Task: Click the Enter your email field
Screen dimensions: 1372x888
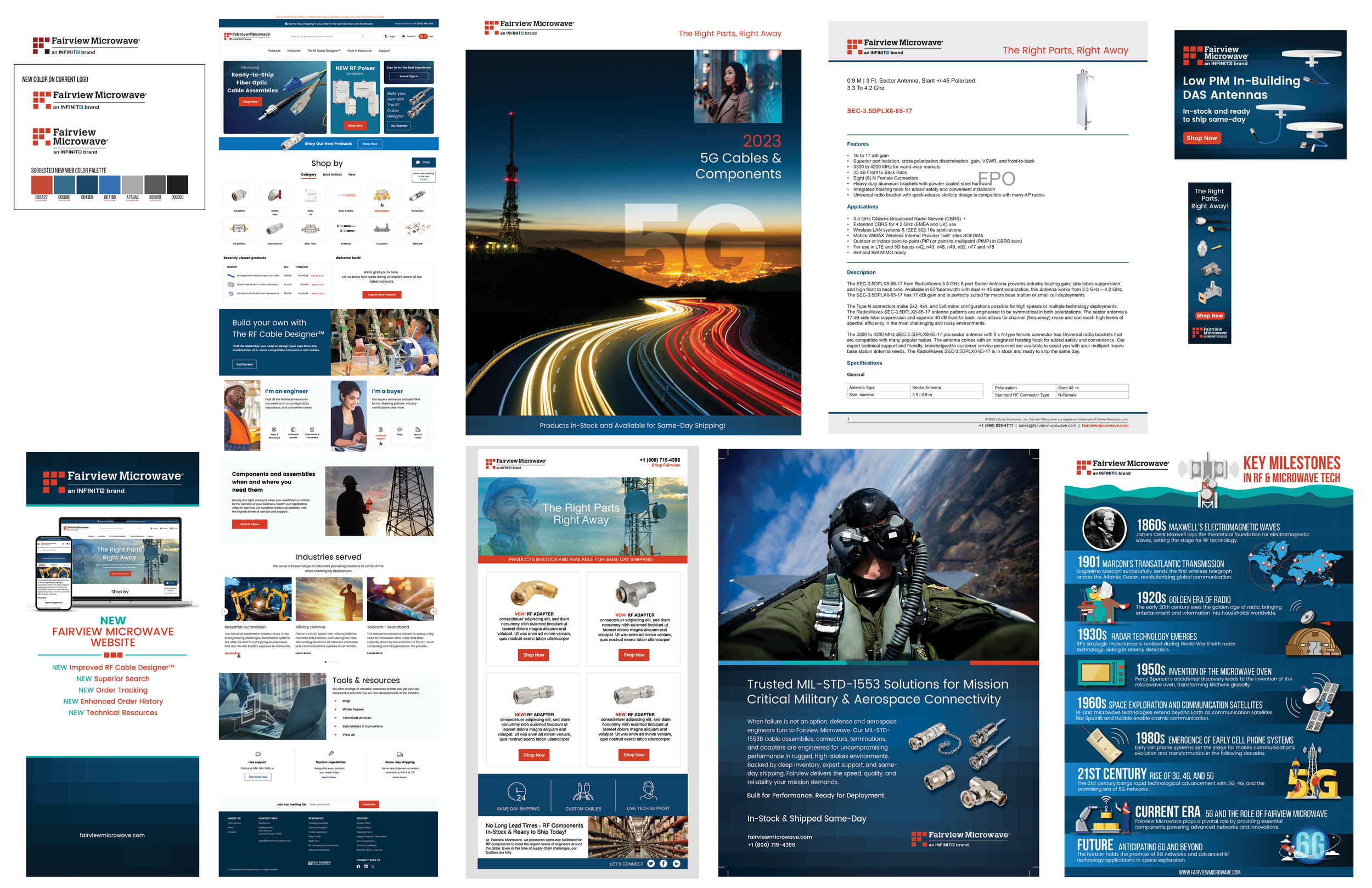Action: click(x=331, y=804)
